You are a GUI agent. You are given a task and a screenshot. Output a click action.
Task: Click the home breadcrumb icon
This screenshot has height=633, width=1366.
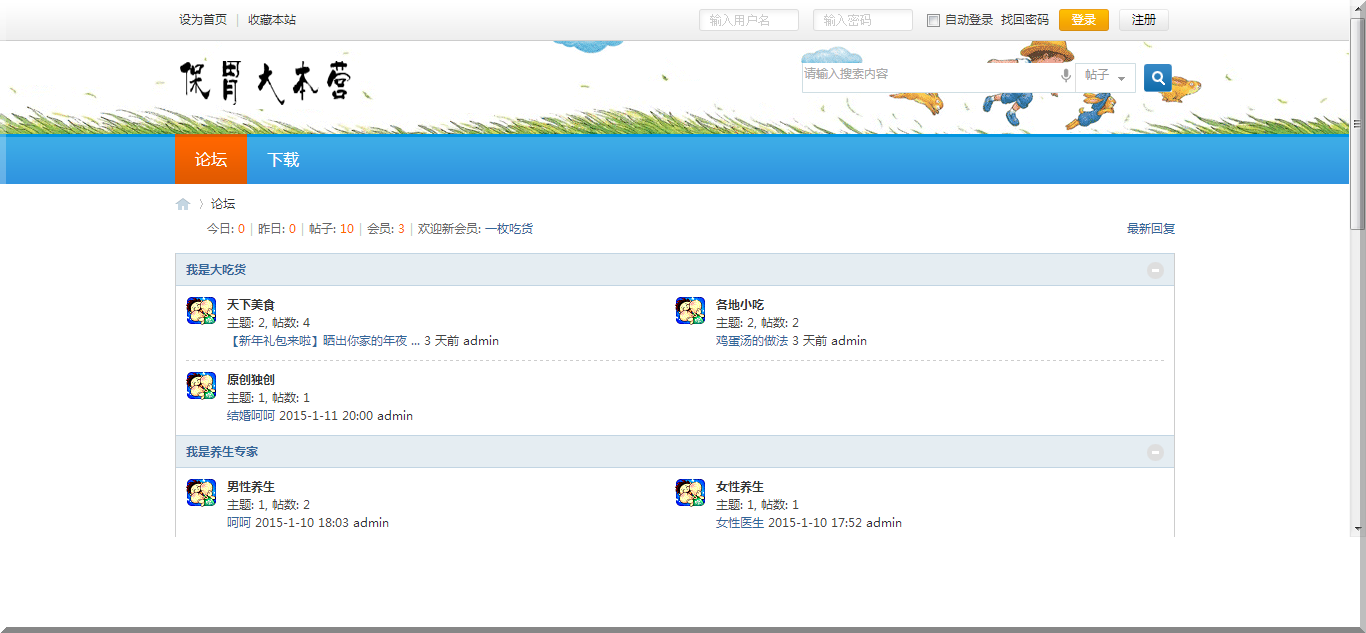coord(183,204)
